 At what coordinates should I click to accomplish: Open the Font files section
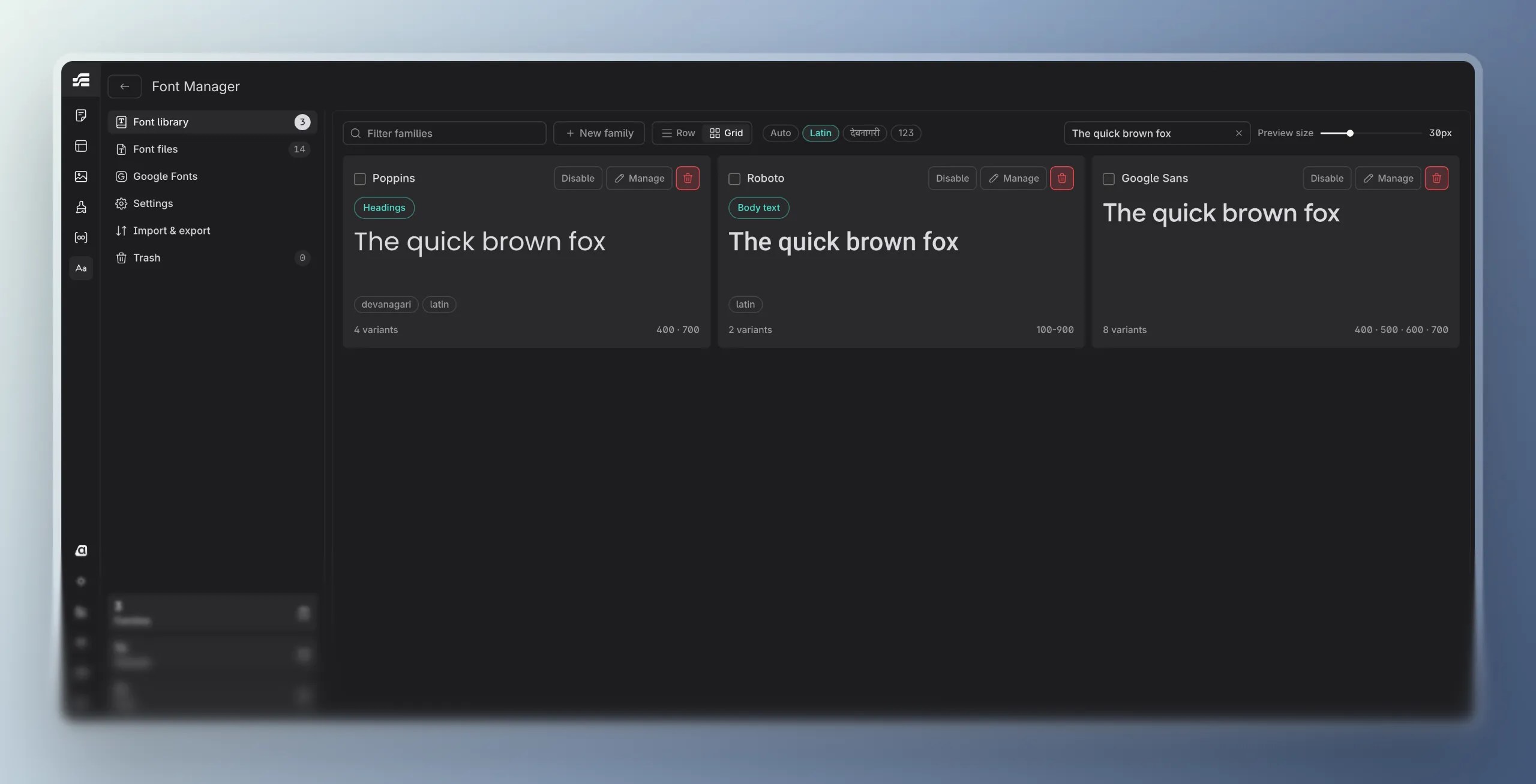(212, 149)
